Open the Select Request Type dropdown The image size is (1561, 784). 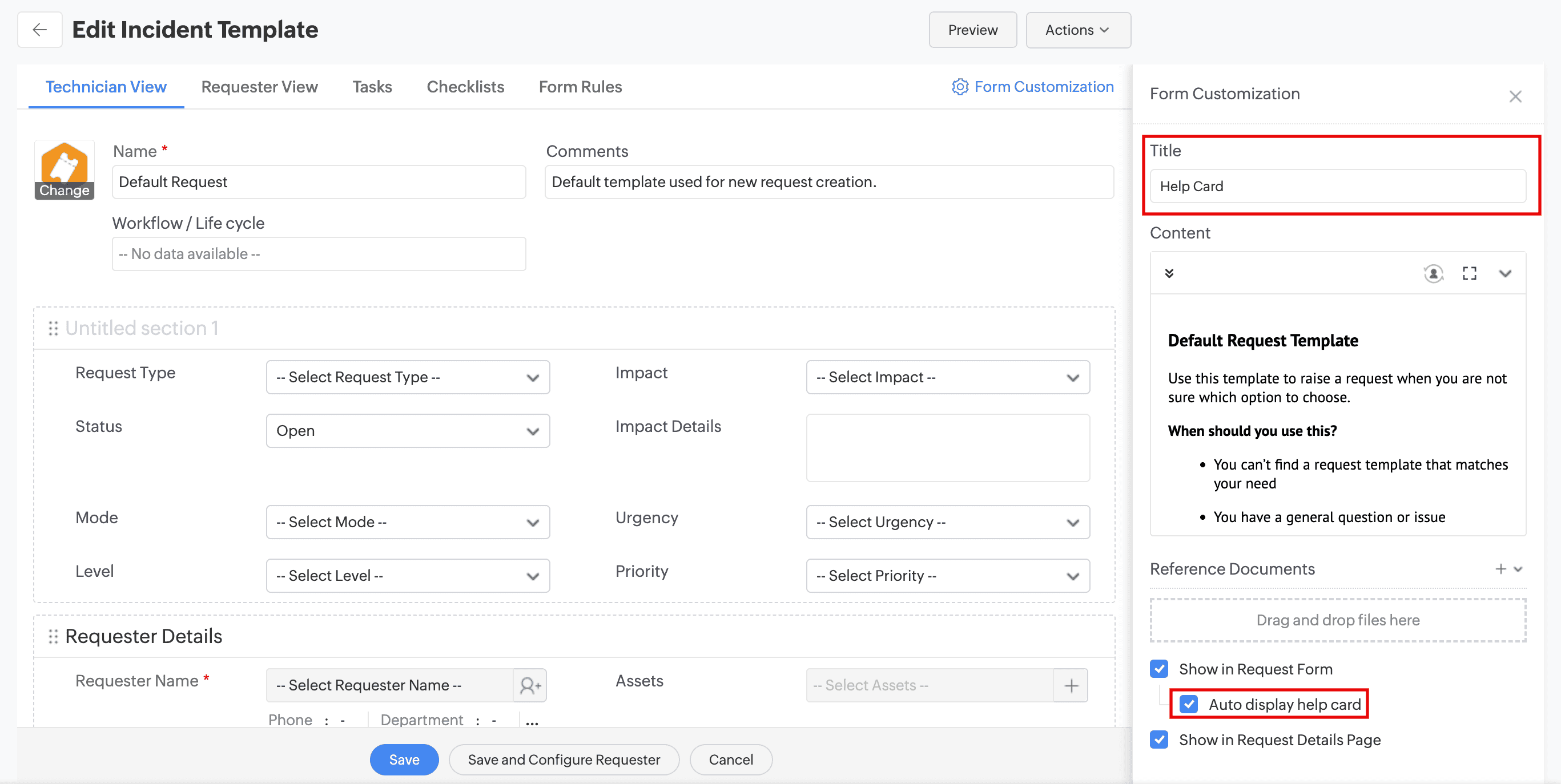[x=408, y=377]
